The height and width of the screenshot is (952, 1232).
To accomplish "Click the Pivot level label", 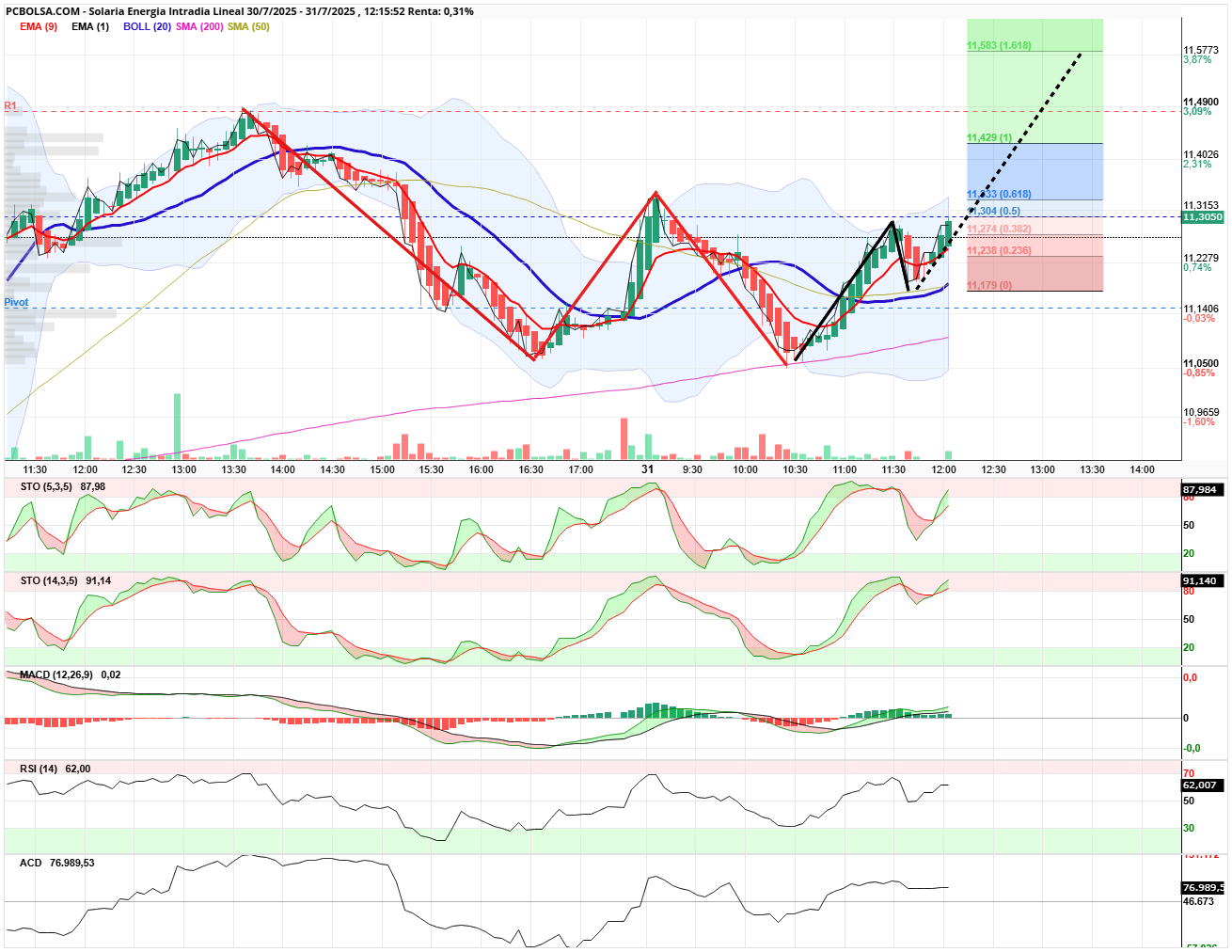I will (16, 302).
